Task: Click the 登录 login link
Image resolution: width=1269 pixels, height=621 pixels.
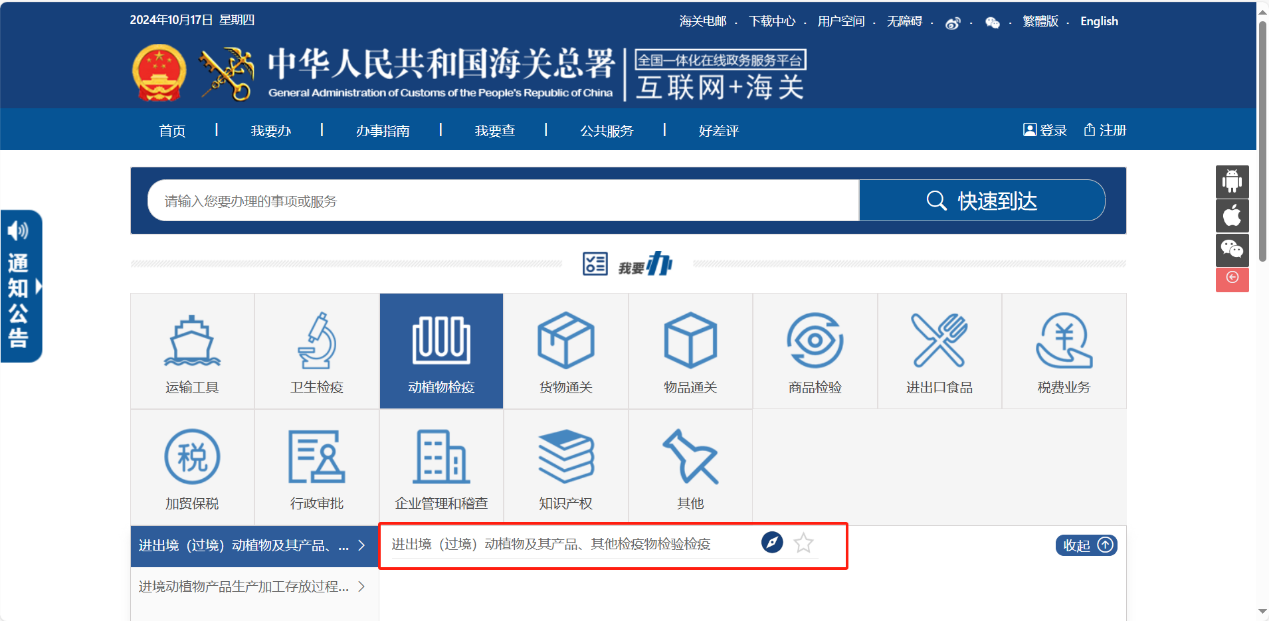Action: (x=1045, y=130)
